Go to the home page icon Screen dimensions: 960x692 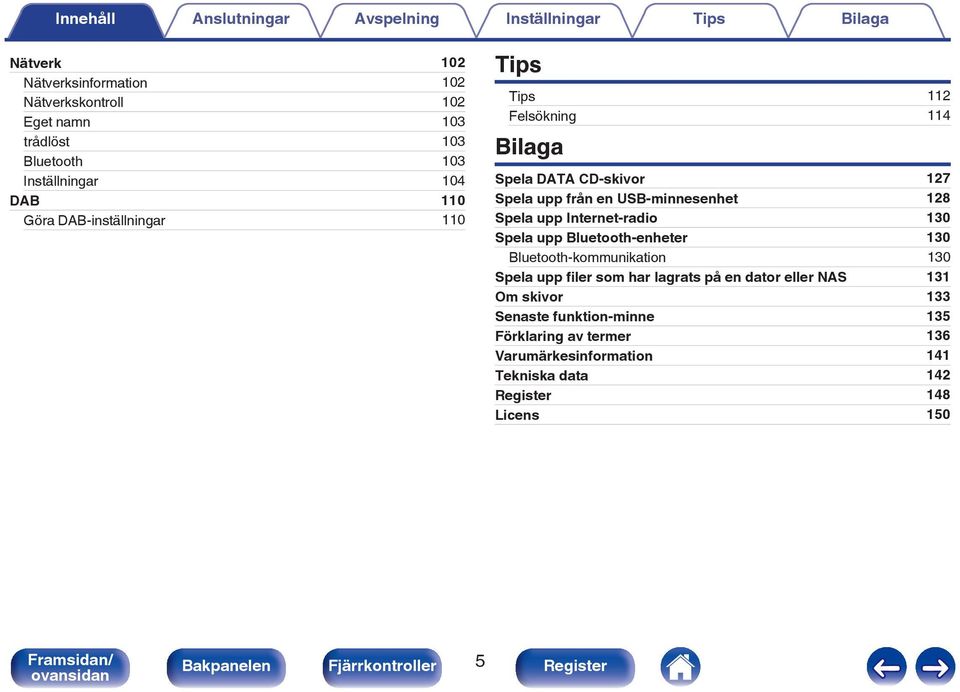680,666
